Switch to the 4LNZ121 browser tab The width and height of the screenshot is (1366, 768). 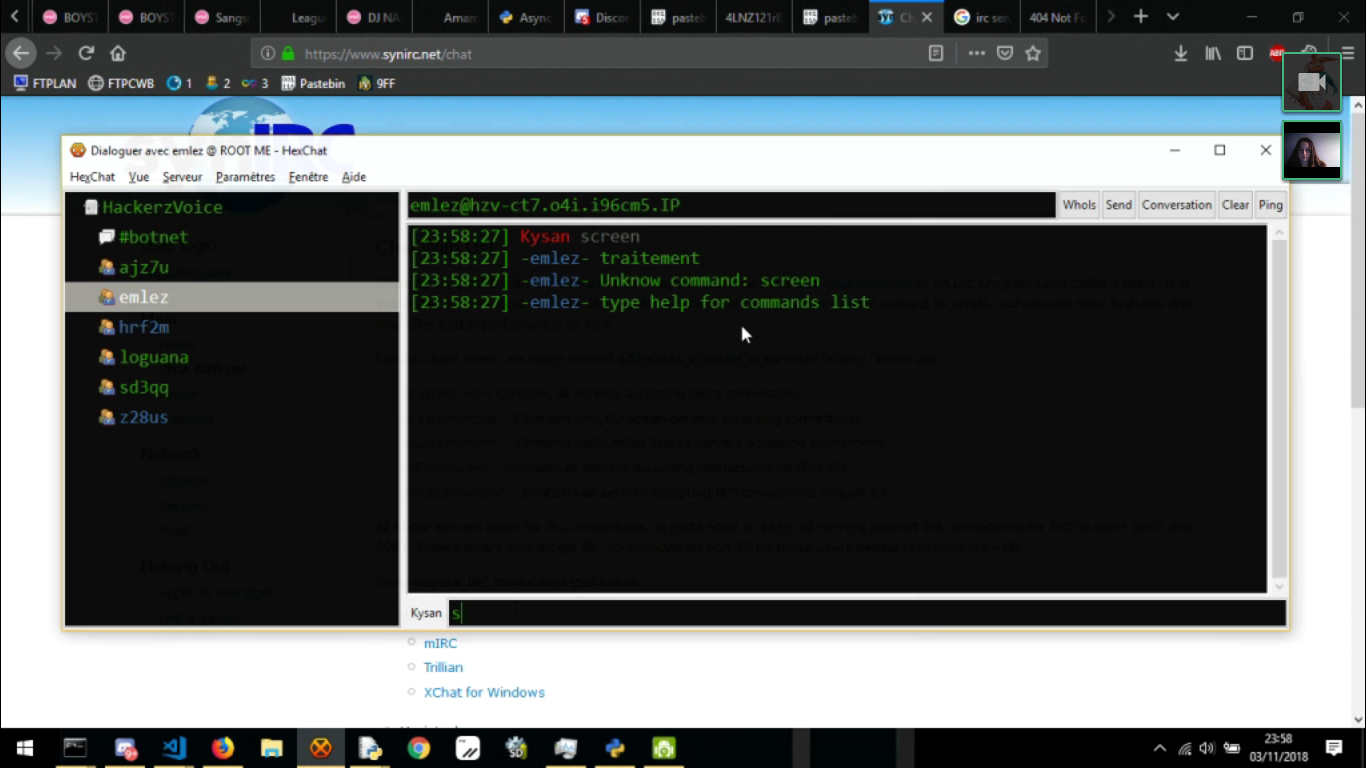(x=754, y=17)
